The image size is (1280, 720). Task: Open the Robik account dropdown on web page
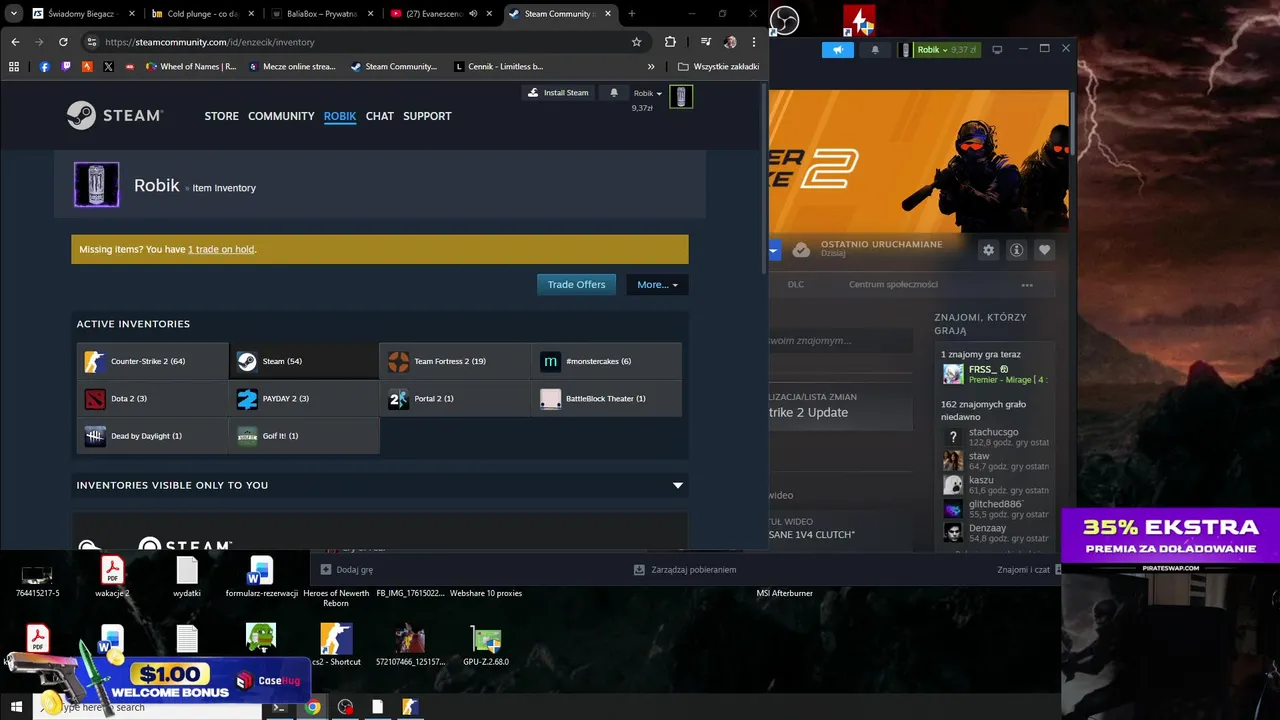point(648,93)
